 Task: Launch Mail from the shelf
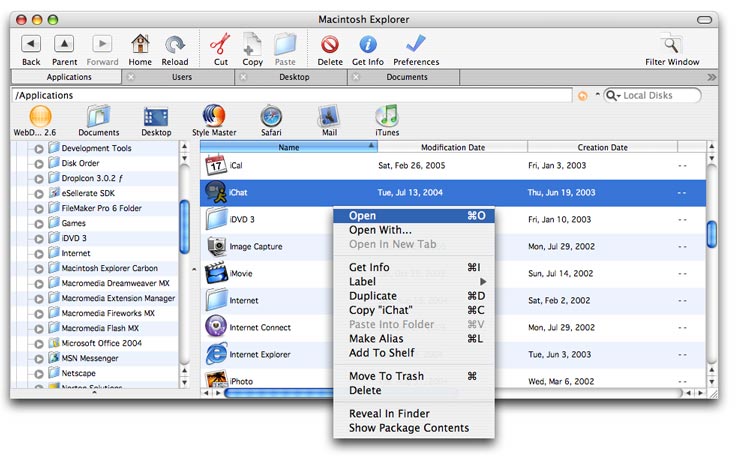329,116
